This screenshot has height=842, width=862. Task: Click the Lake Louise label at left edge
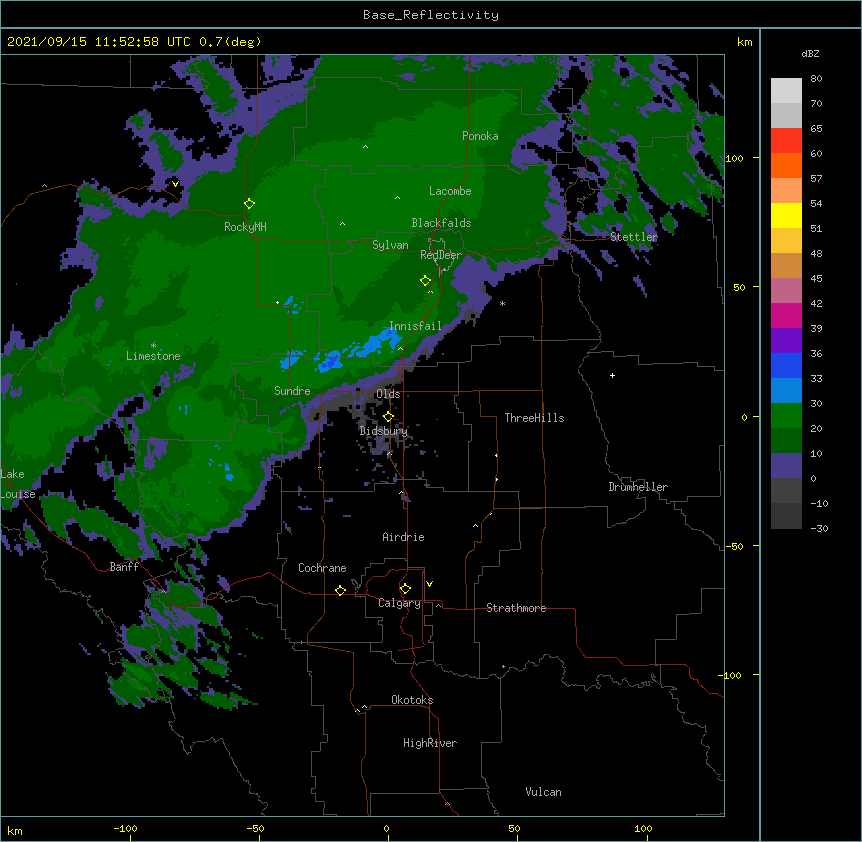tap(18, 484)
